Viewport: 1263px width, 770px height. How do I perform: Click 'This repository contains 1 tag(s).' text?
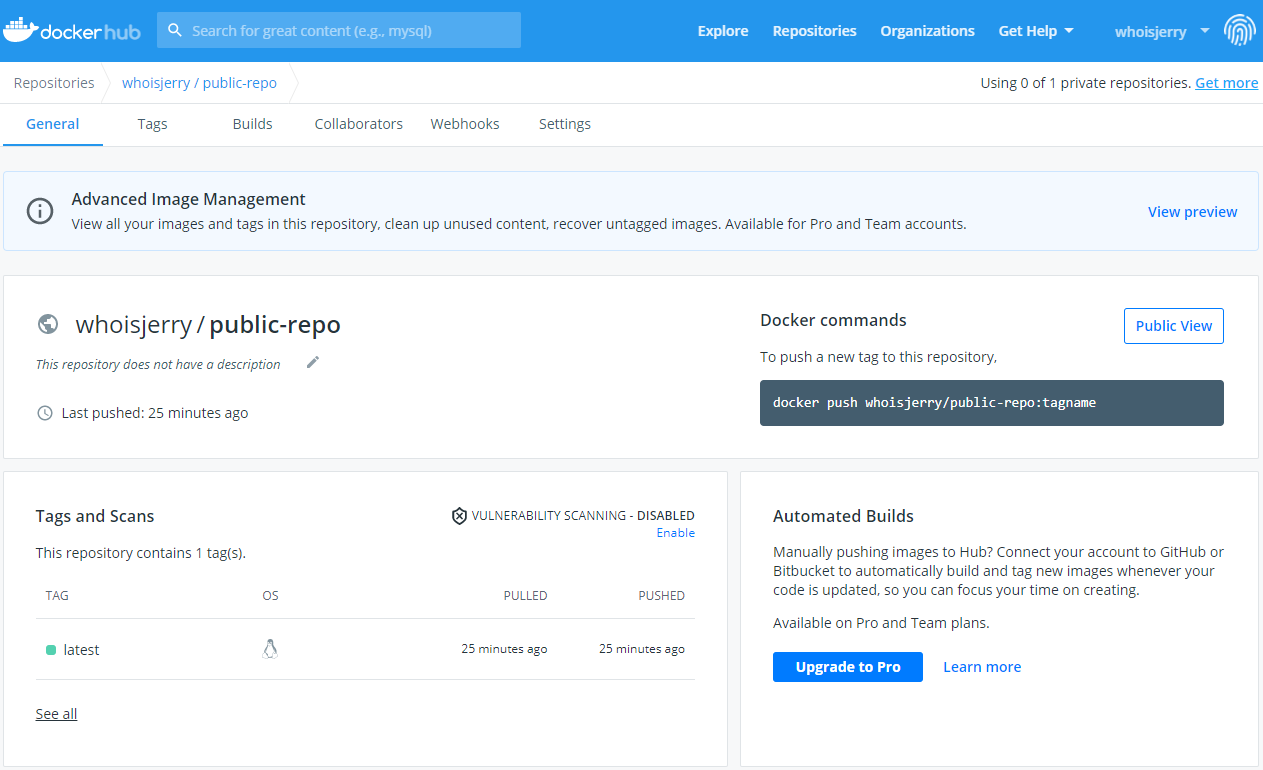[140, 553]
